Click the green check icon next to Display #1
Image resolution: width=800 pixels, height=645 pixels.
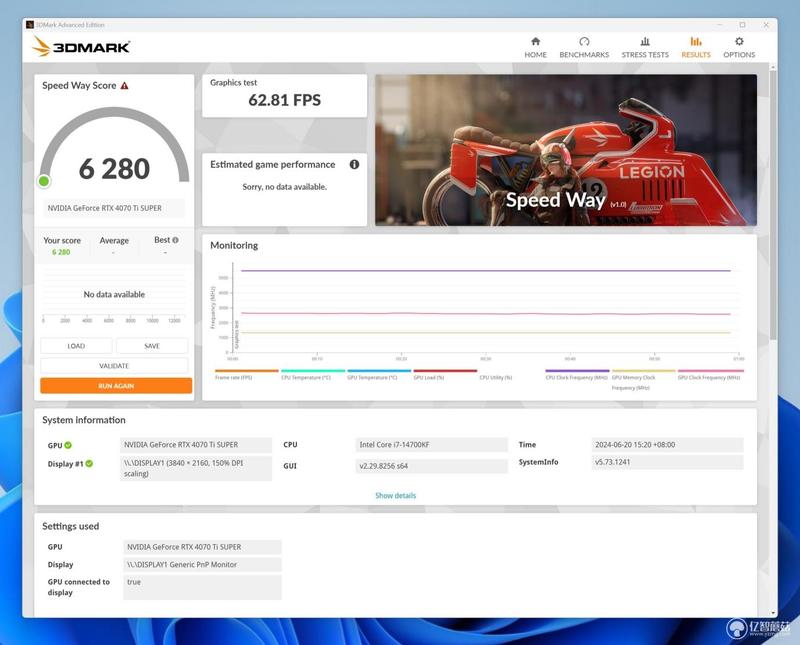[x=89, y=463]
